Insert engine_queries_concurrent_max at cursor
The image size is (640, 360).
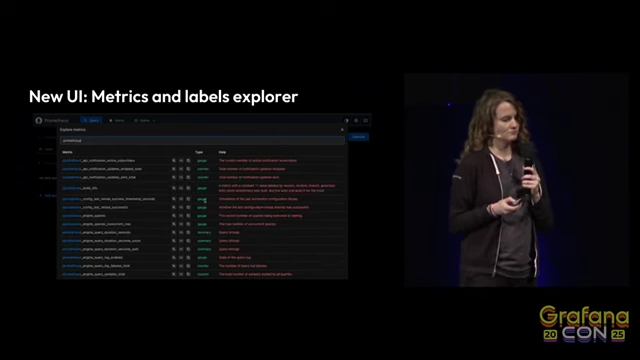pos(181,224)
